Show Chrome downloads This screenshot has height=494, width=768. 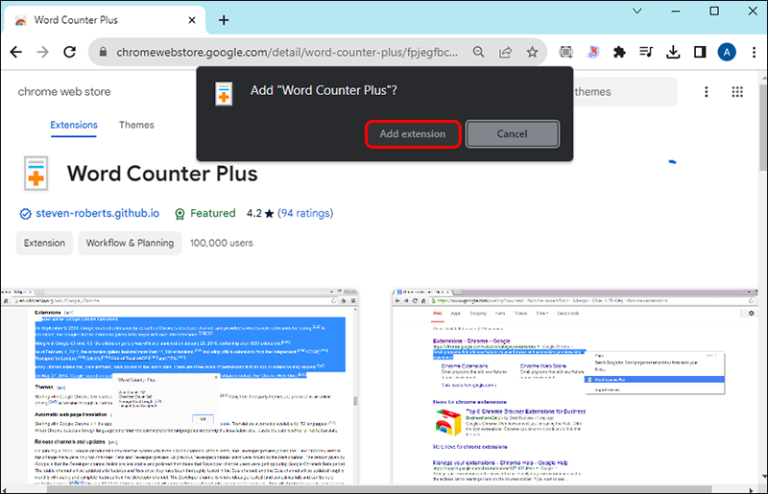tap(673, 52)
